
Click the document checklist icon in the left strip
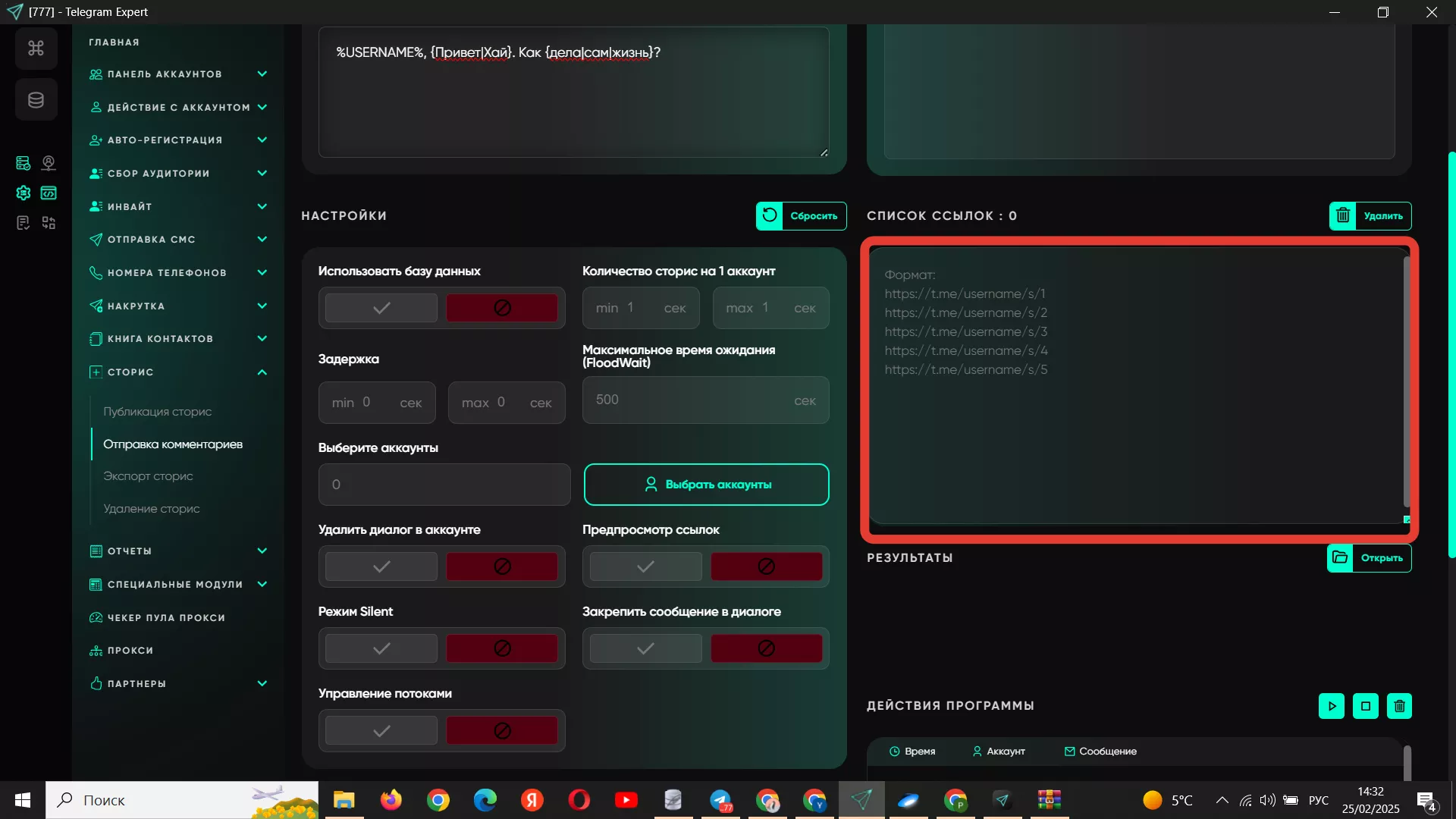tap(24, 222)
